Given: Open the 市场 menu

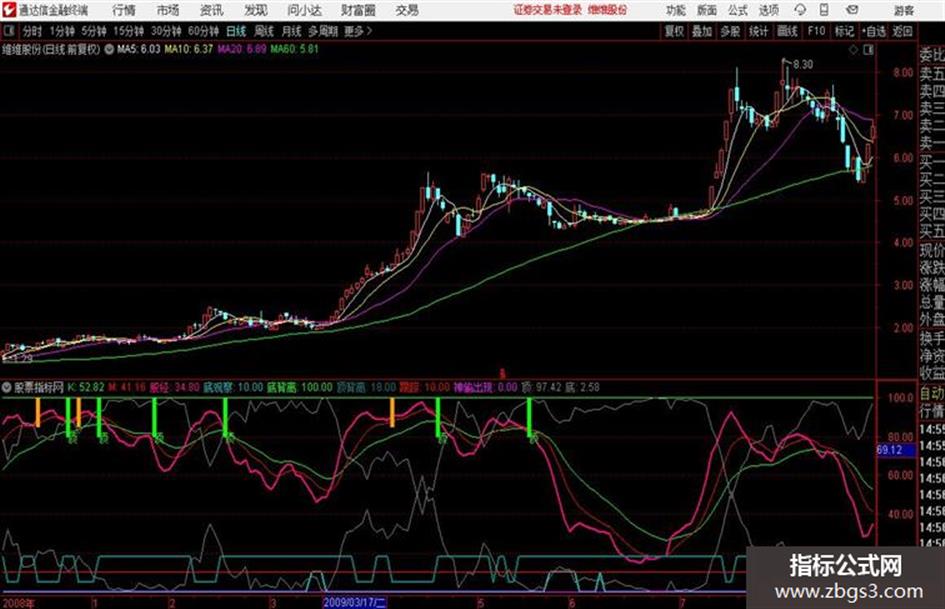Looking at the screenshot, I should tap(168, 10).
